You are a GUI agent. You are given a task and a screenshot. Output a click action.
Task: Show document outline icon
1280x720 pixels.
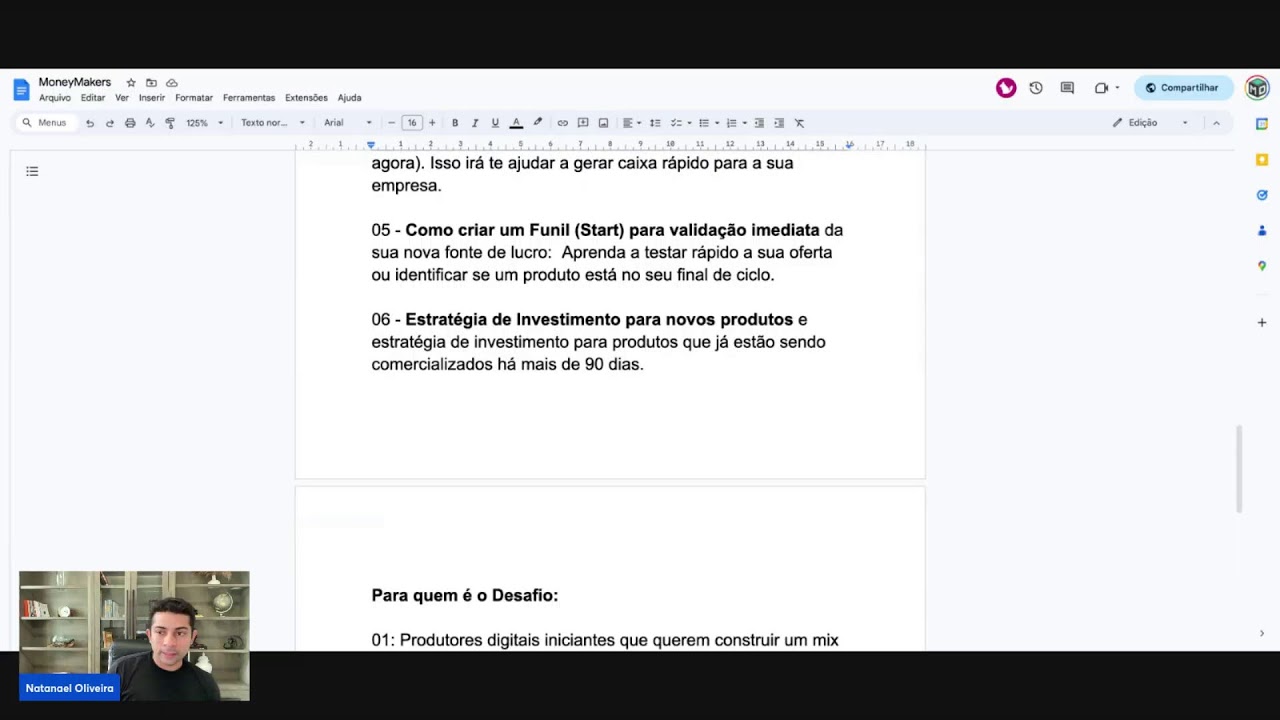click(x=32, y=172)
